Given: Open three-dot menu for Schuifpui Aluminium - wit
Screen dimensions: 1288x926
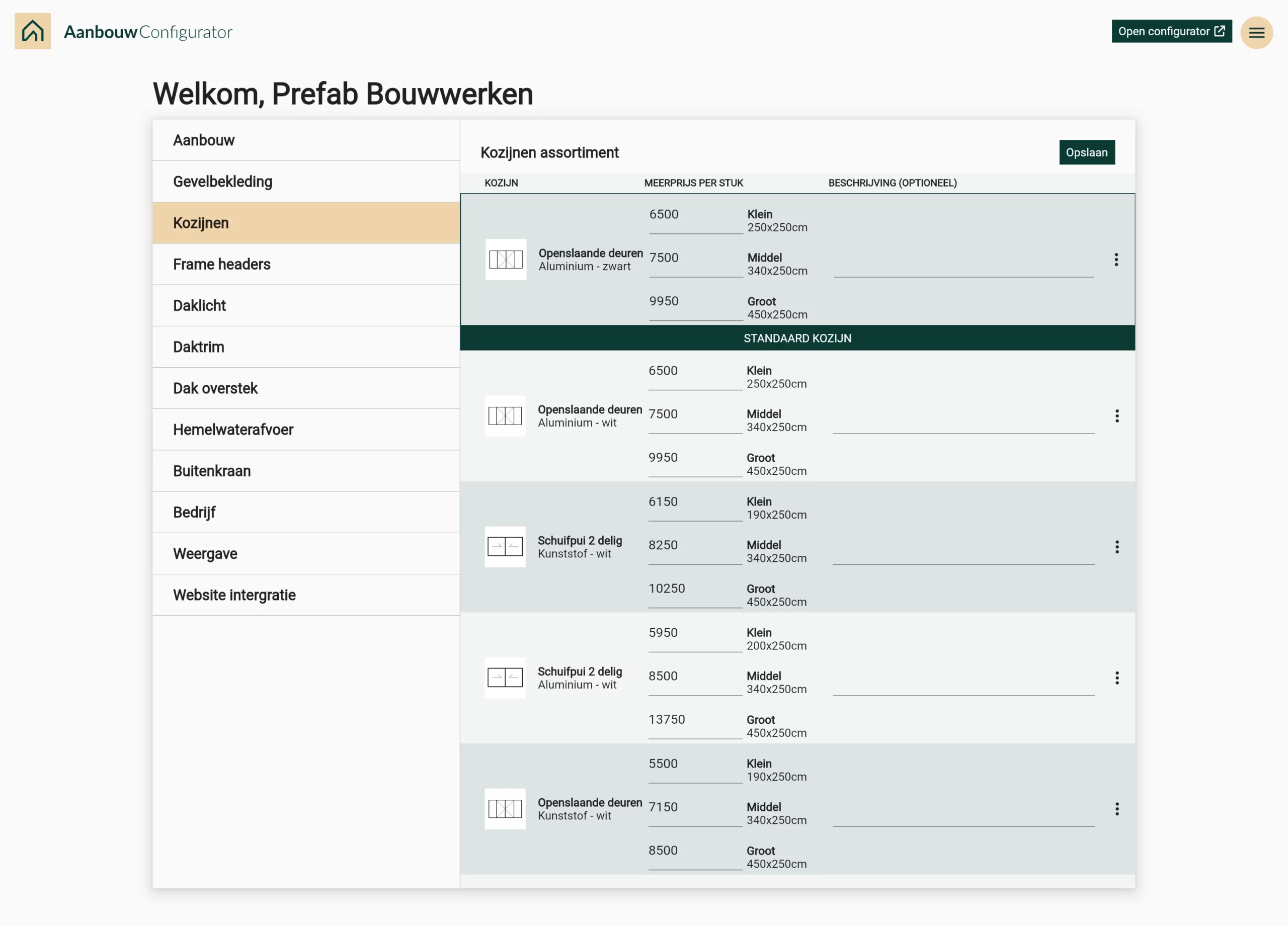Looking at the screenshot, I should point(1116,678).
